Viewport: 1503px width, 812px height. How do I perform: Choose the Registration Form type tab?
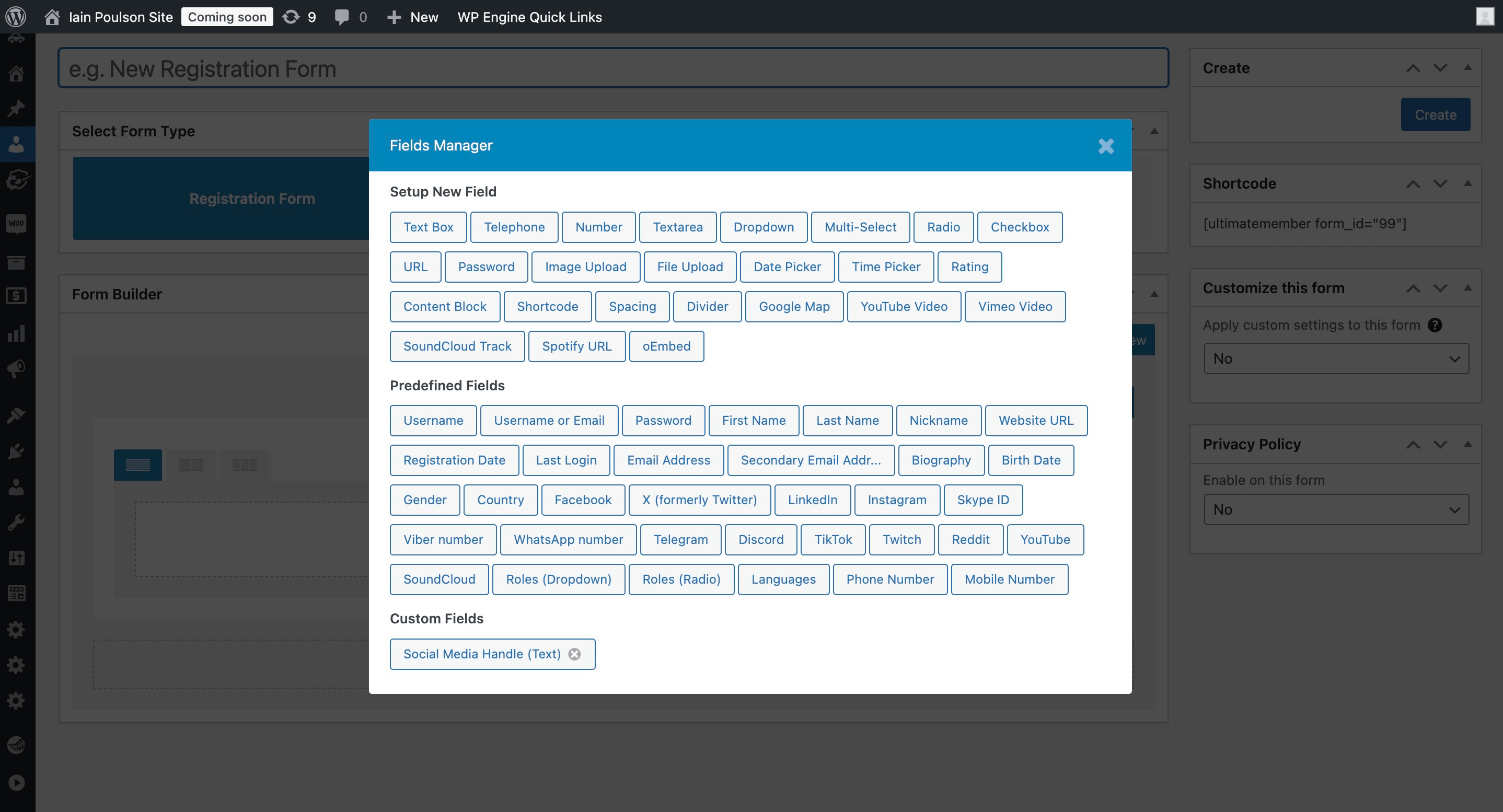pos(251,199)
